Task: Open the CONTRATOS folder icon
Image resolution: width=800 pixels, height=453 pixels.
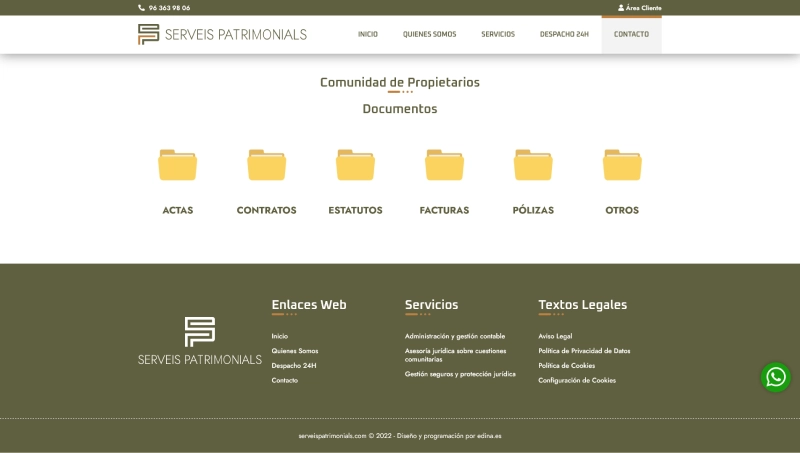Action: coord(266,165)
